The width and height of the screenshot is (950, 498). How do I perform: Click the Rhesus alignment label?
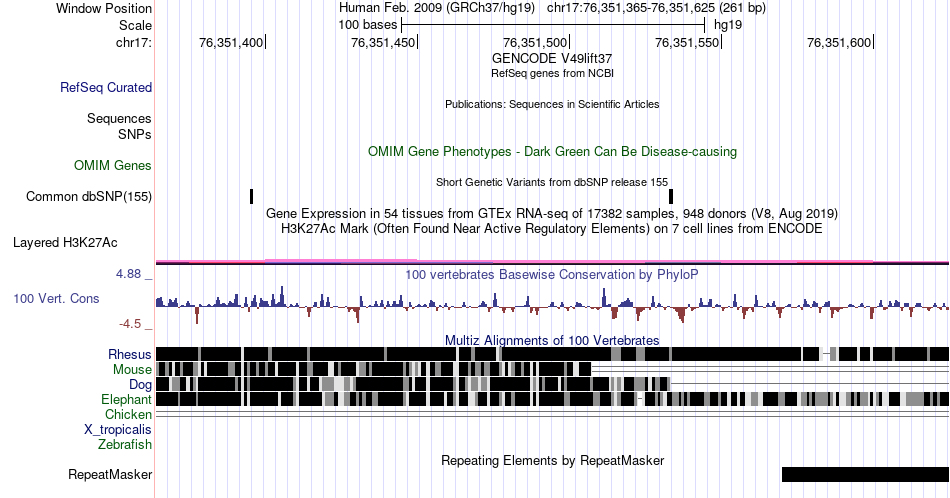(x=130, y=354)
